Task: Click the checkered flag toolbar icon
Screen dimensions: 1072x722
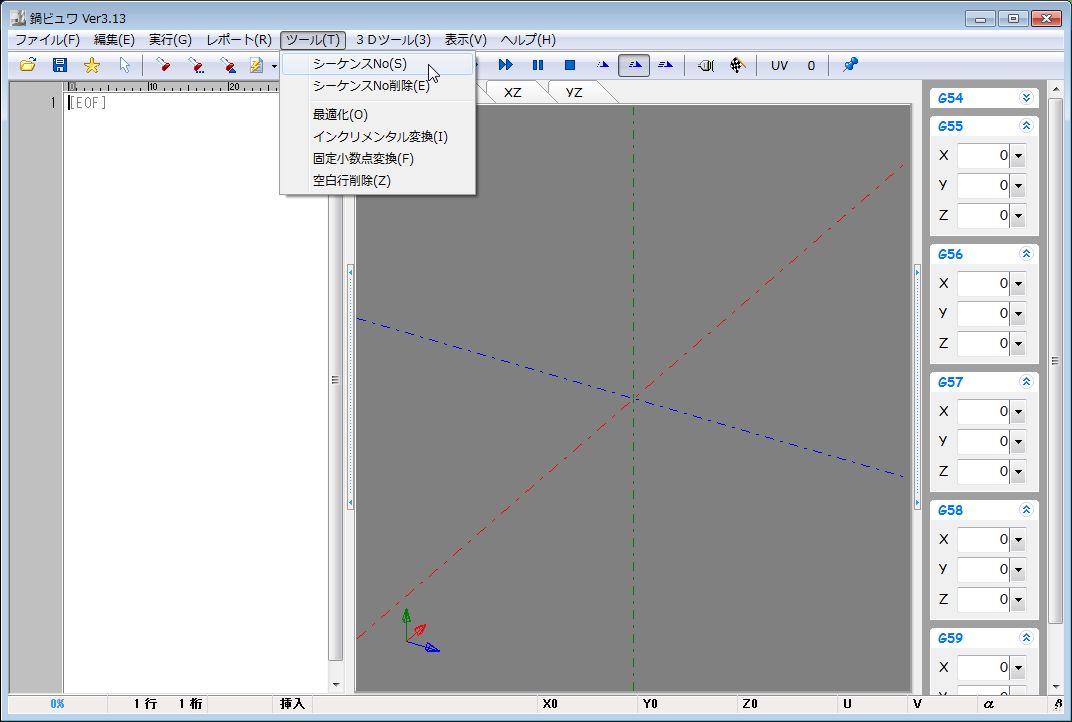Action: (737, 65)
